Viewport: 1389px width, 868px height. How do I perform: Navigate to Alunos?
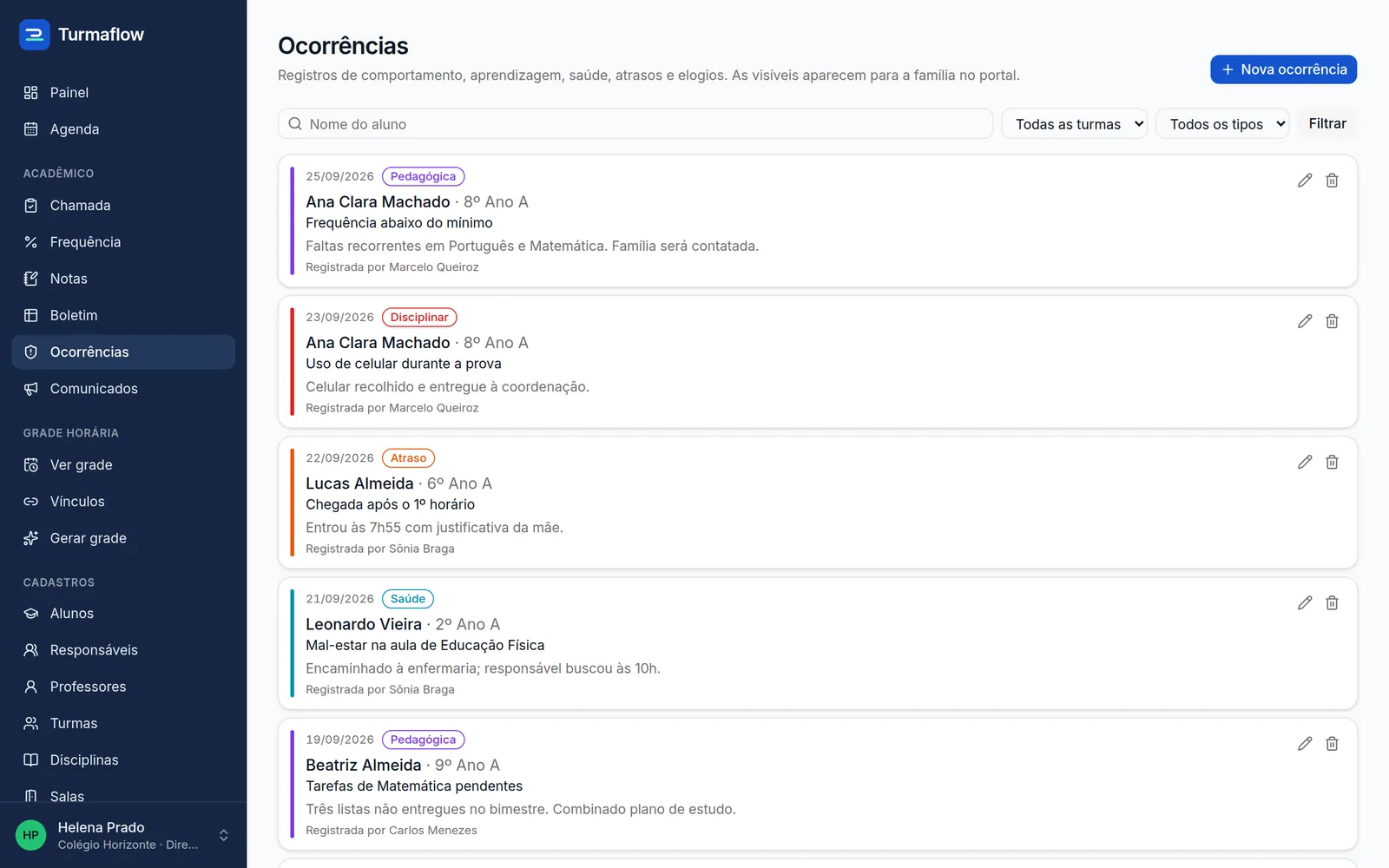tap(123, 614)
